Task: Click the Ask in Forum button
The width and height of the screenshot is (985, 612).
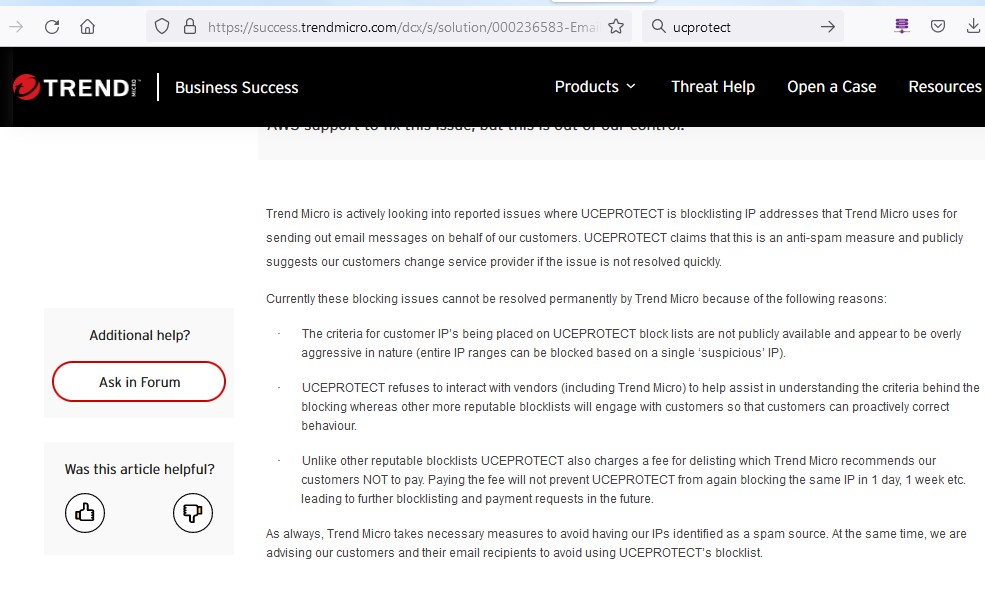Action: click(x=139, y=381)
